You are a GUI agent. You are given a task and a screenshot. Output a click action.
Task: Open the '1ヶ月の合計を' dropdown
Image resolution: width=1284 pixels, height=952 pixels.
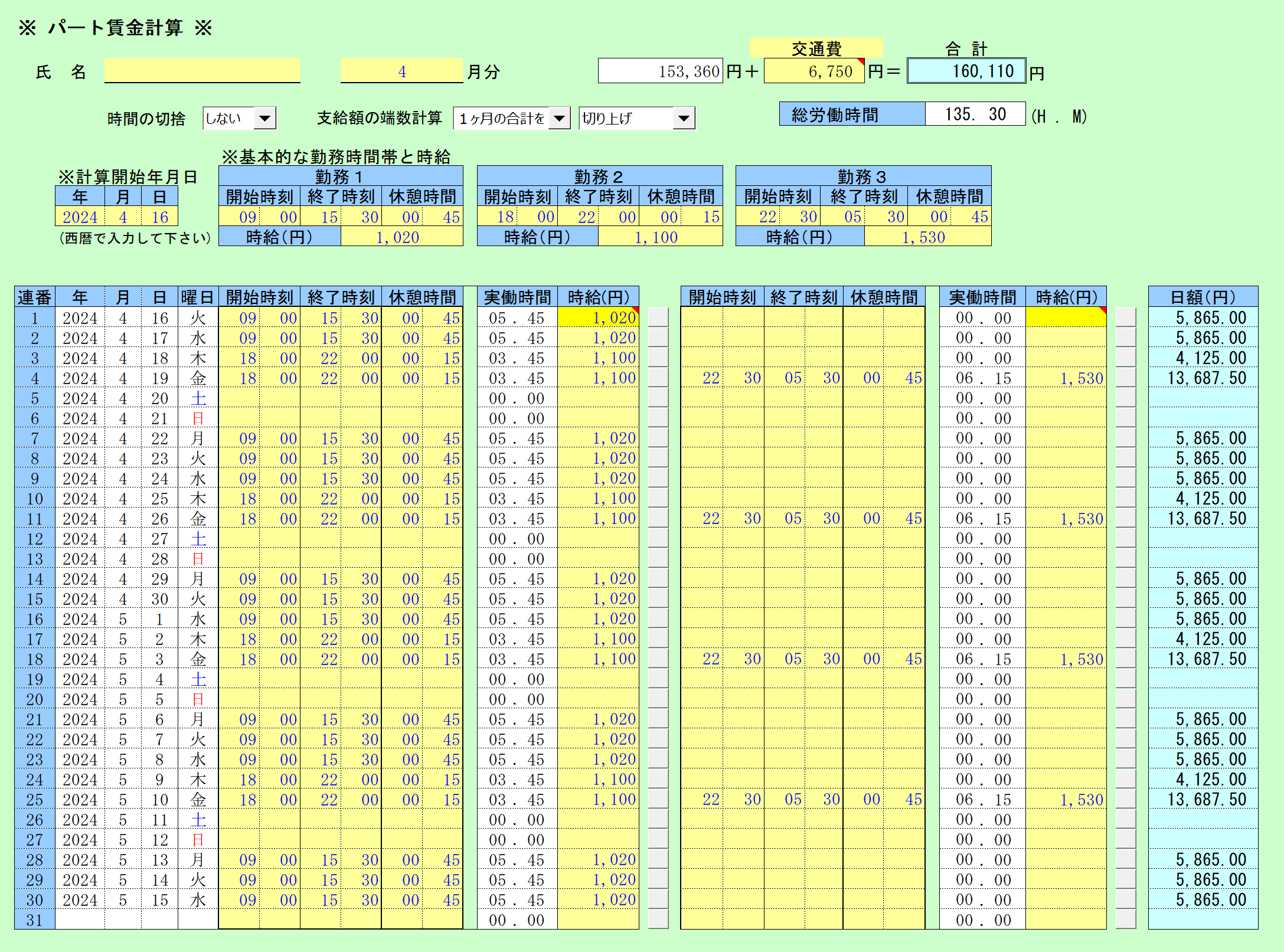[558, 119]
